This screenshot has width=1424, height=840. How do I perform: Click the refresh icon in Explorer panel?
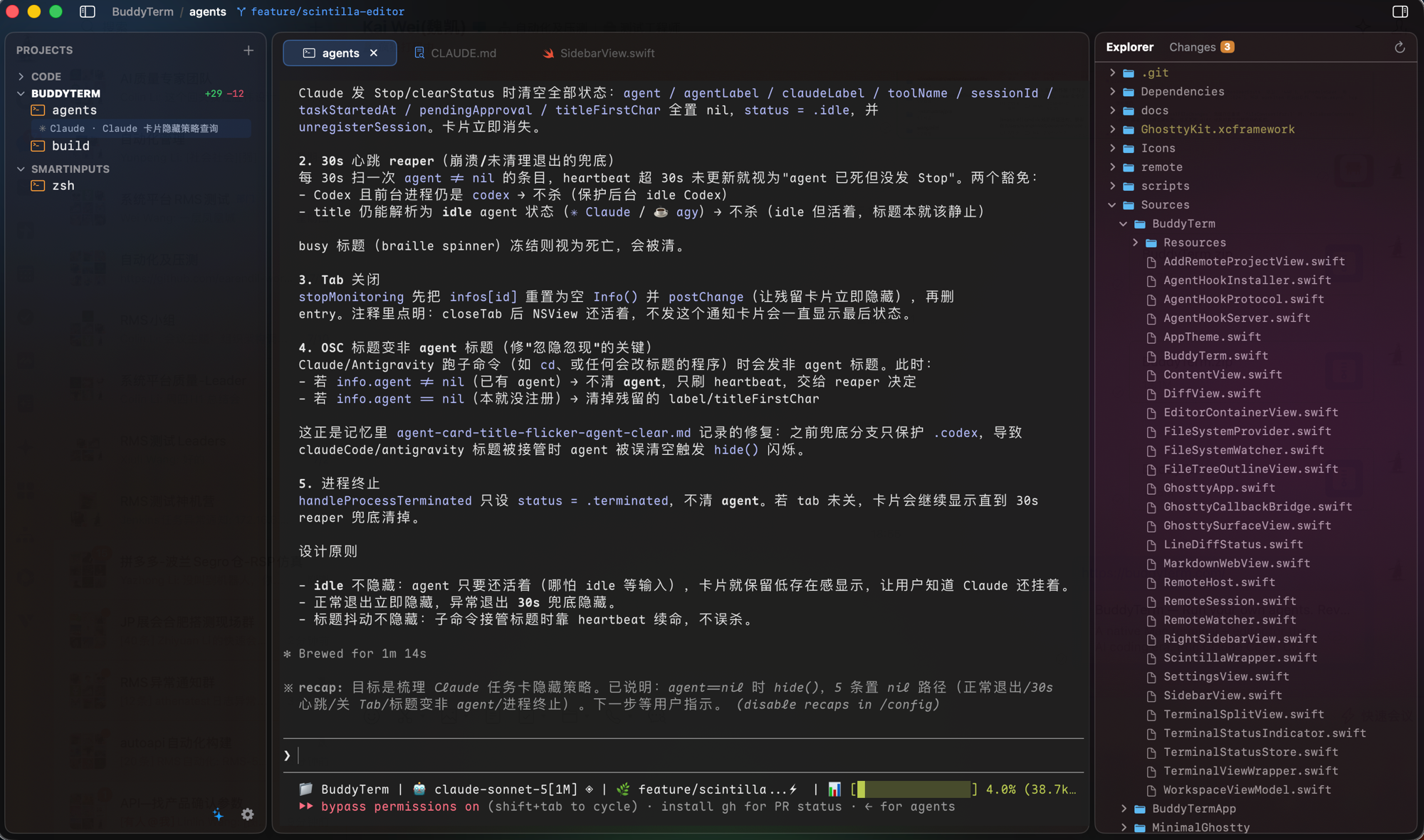1399,47
